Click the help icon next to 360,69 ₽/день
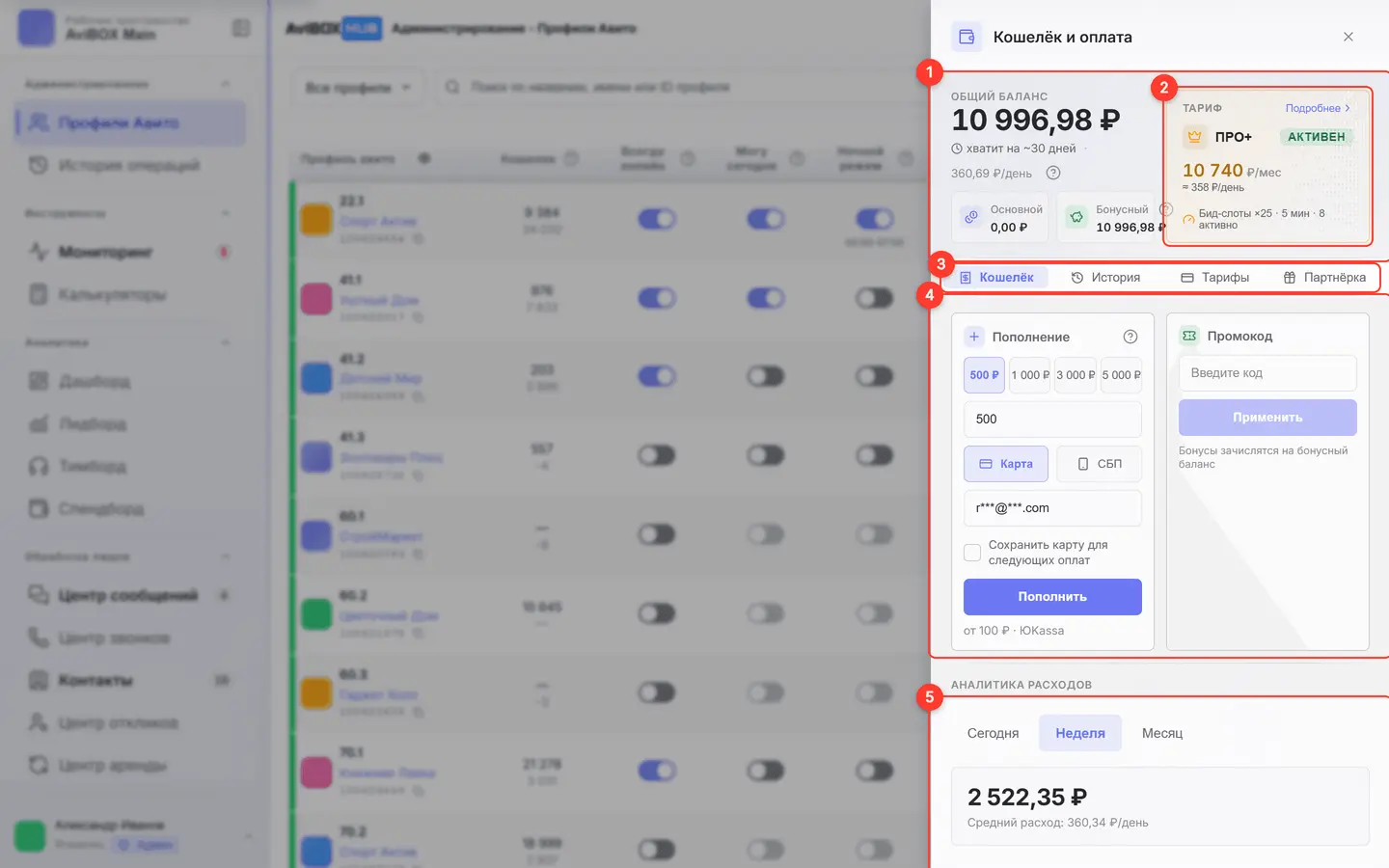Viewport: 1389px width, 868px height. click(x=1053, y=173)
